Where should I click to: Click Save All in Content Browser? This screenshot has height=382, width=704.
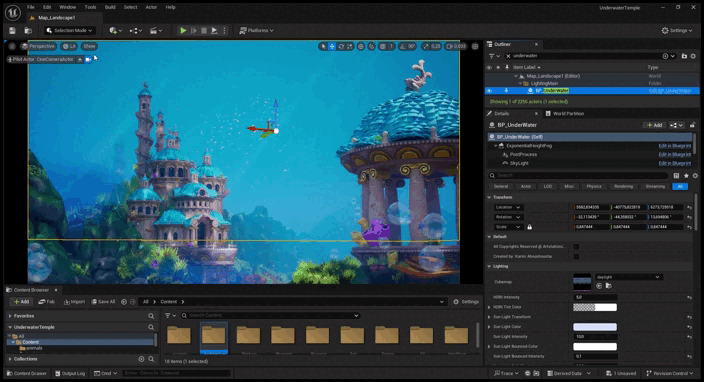[103, 302]
